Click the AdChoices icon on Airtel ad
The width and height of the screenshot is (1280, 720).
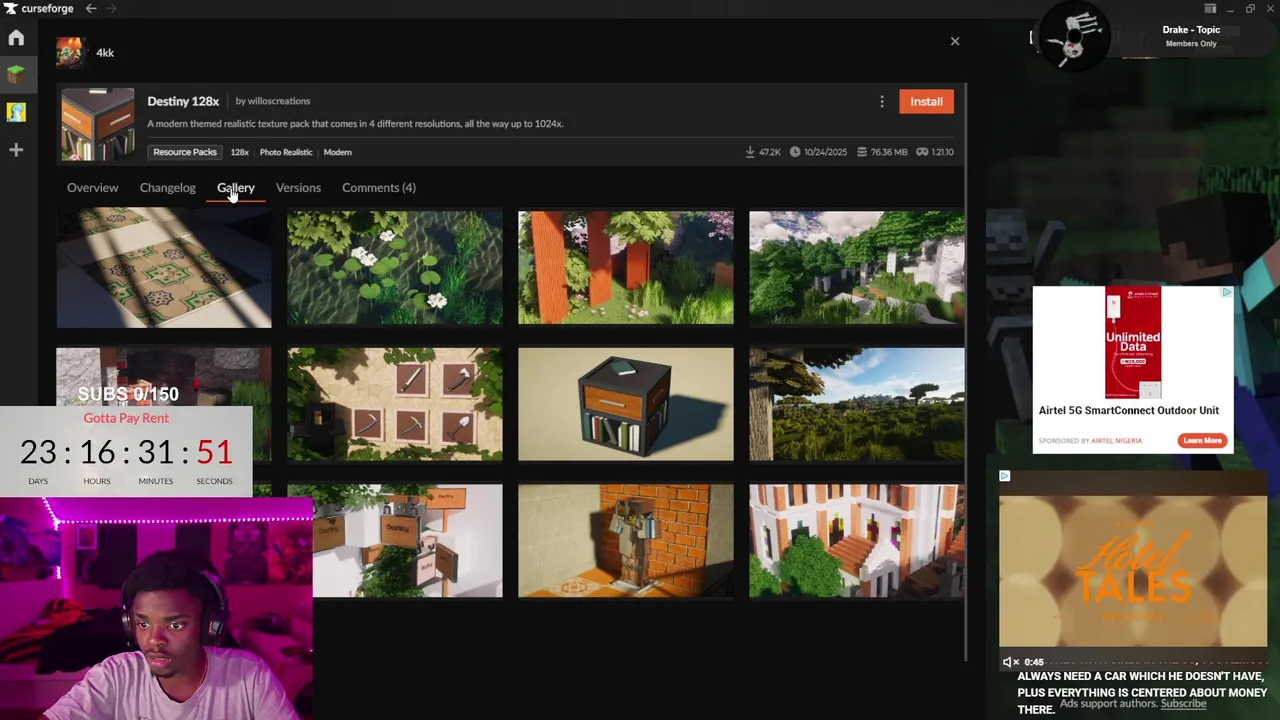[1227, 292]
